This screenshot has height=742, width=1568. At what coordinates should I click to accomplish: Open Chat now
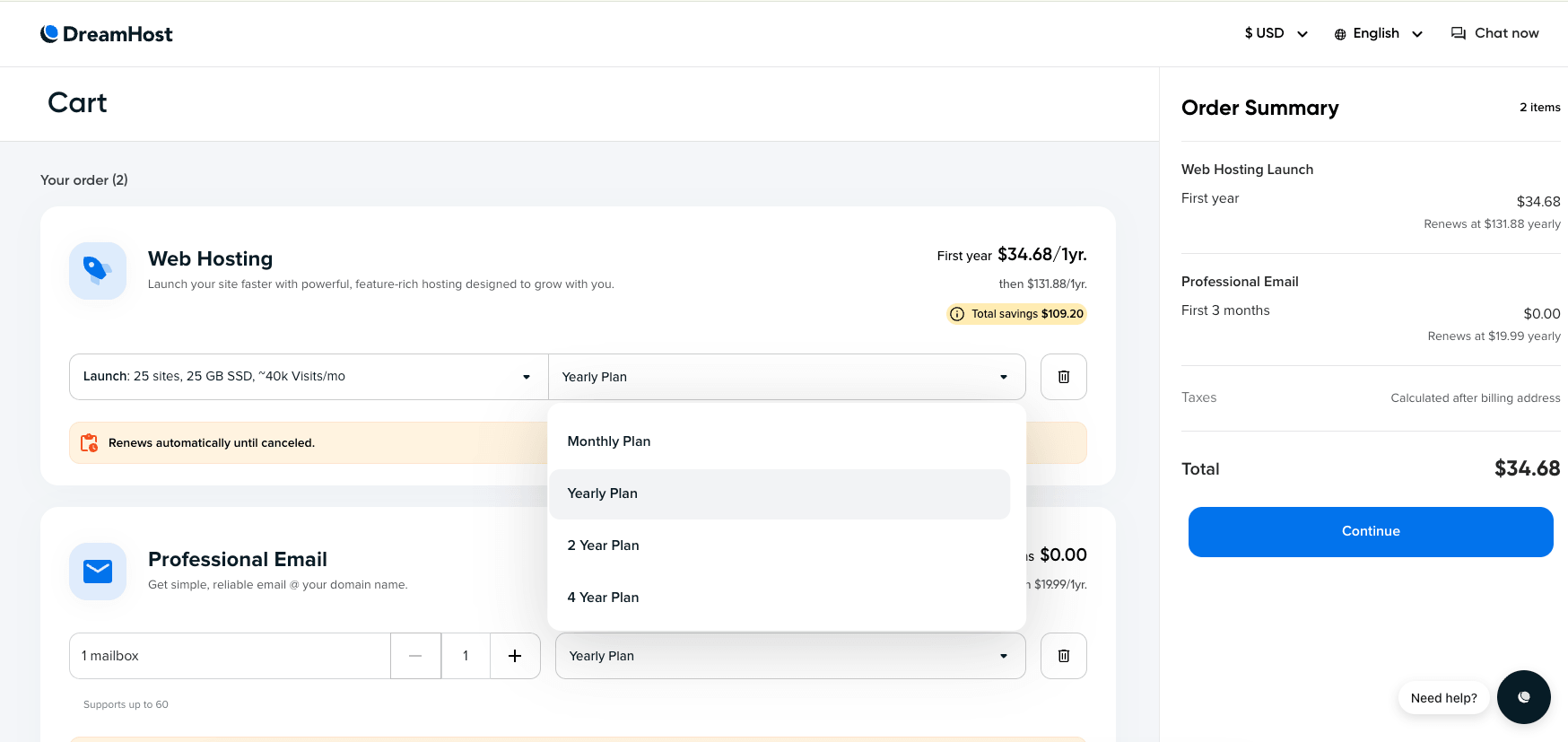pos(1494,33)
